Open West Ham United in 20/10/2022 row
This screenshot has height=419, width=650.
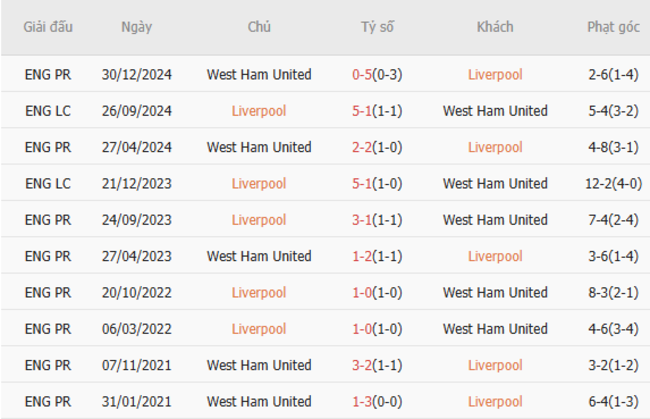click(495, 293)
